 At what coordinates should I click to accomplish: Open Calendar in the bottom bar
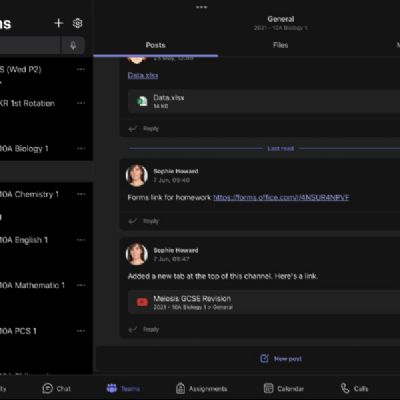284,388
